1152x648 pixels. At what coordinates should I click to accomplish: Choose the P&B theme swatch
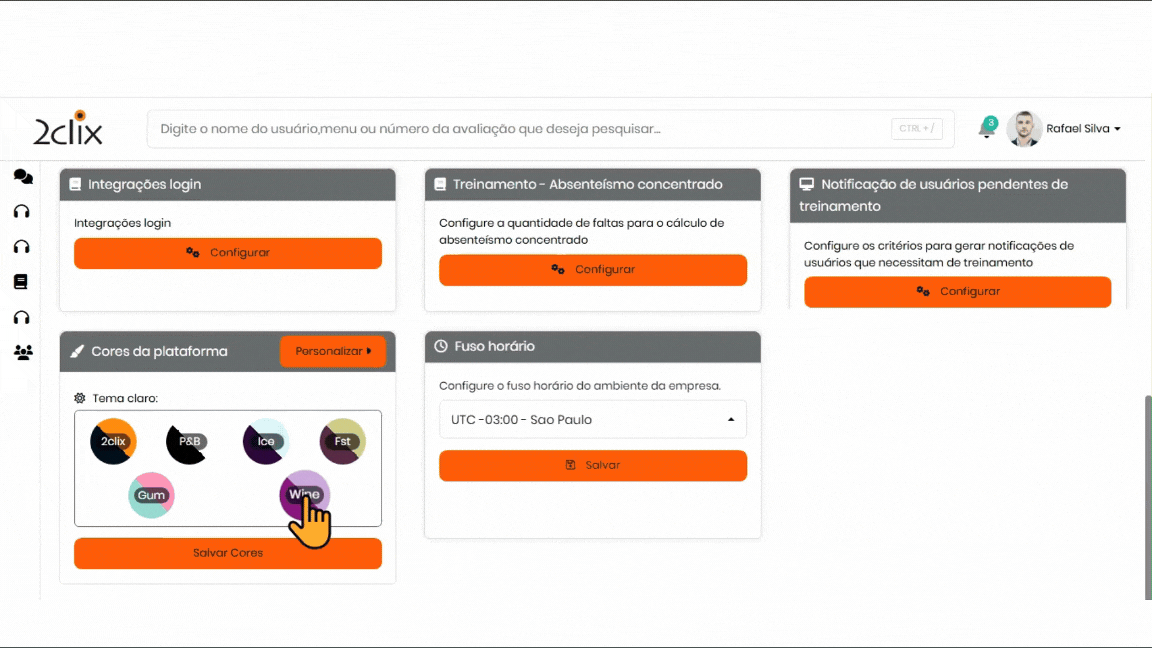tap(189, 441)
